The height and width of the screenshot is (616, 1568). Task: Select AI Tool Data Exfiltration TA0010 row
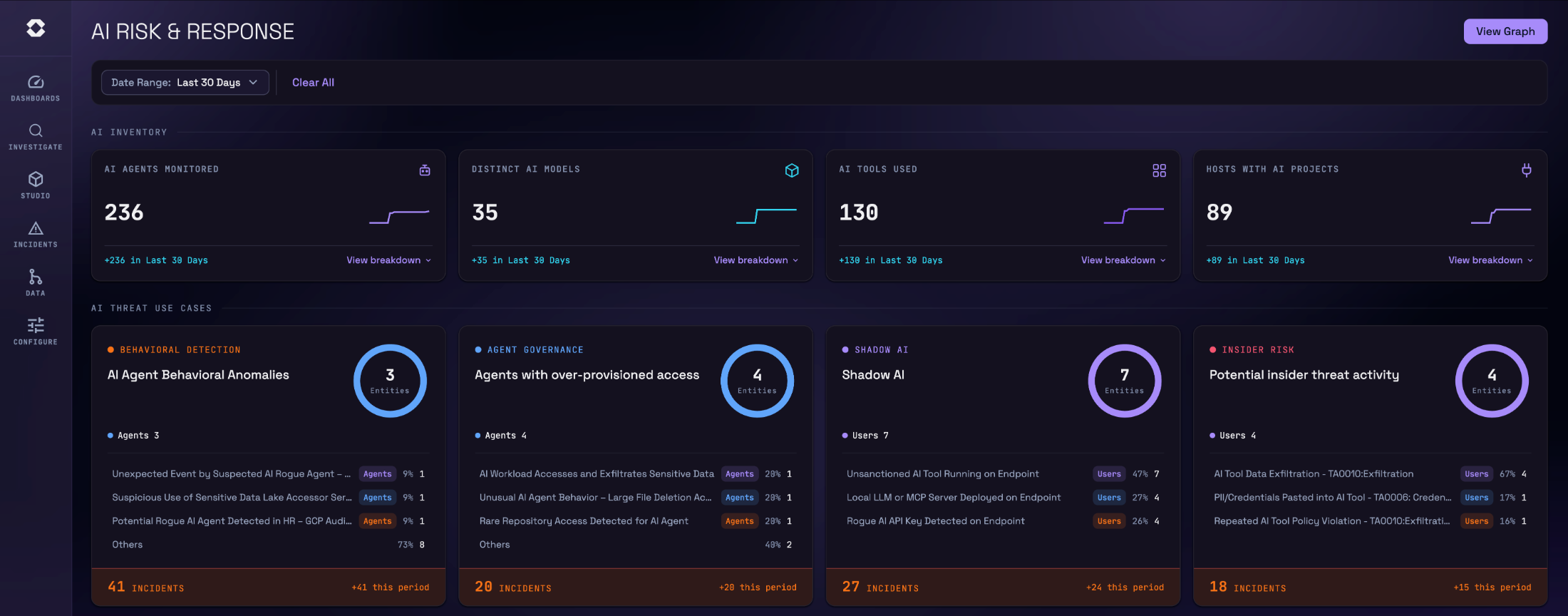click(1370, 474)
